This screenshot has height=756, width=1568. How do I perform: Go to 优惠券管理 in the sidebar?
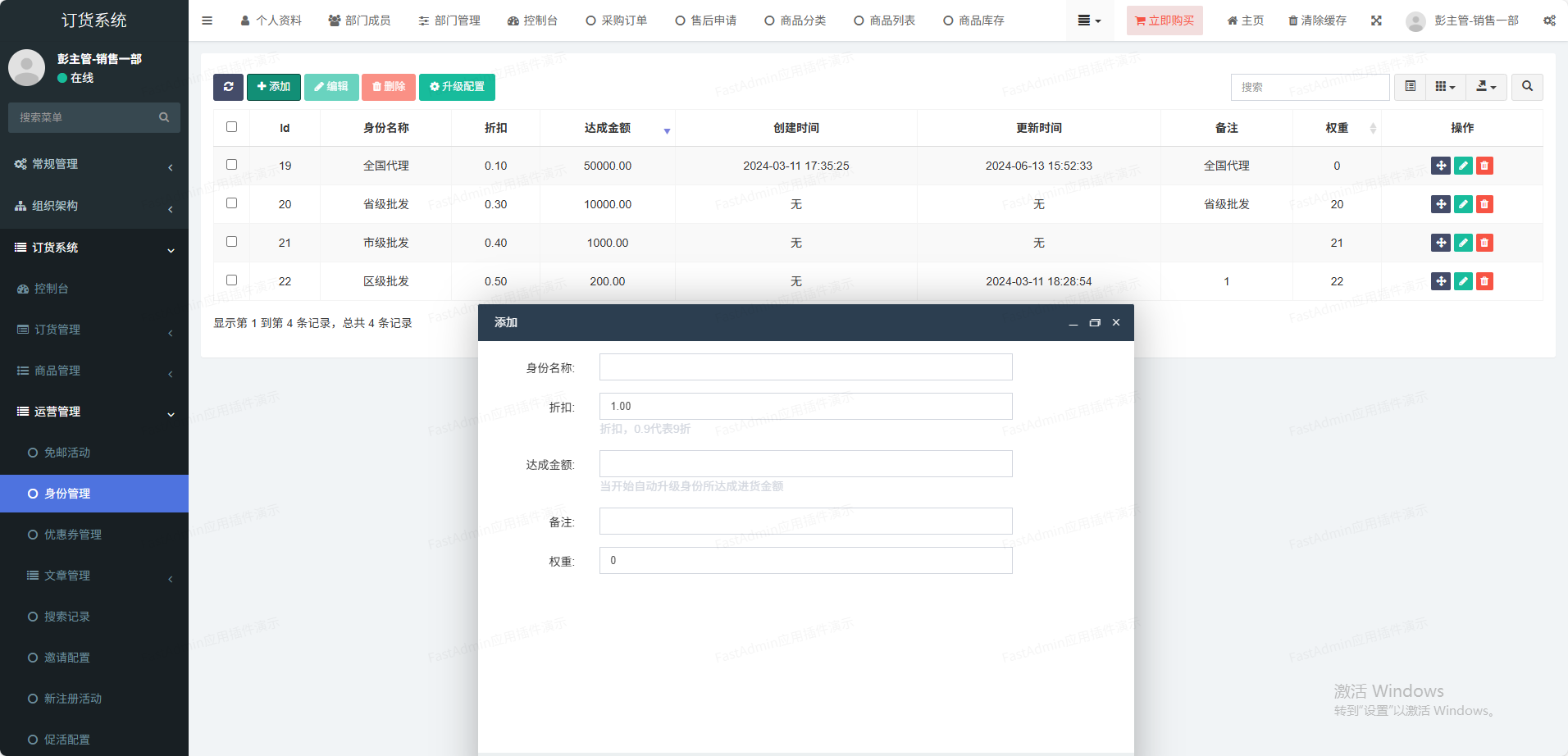(x=73, y=535)
